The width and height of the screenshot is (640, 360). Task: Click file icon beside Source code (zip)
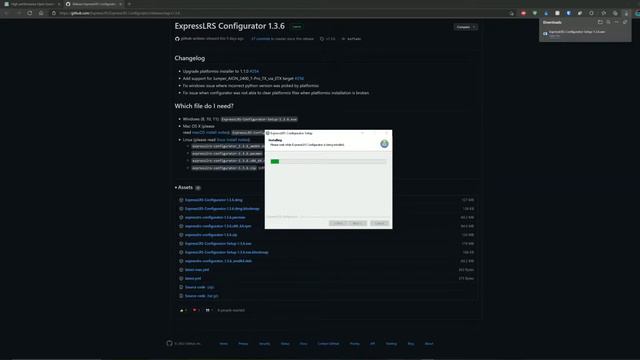tap(181, 287)
